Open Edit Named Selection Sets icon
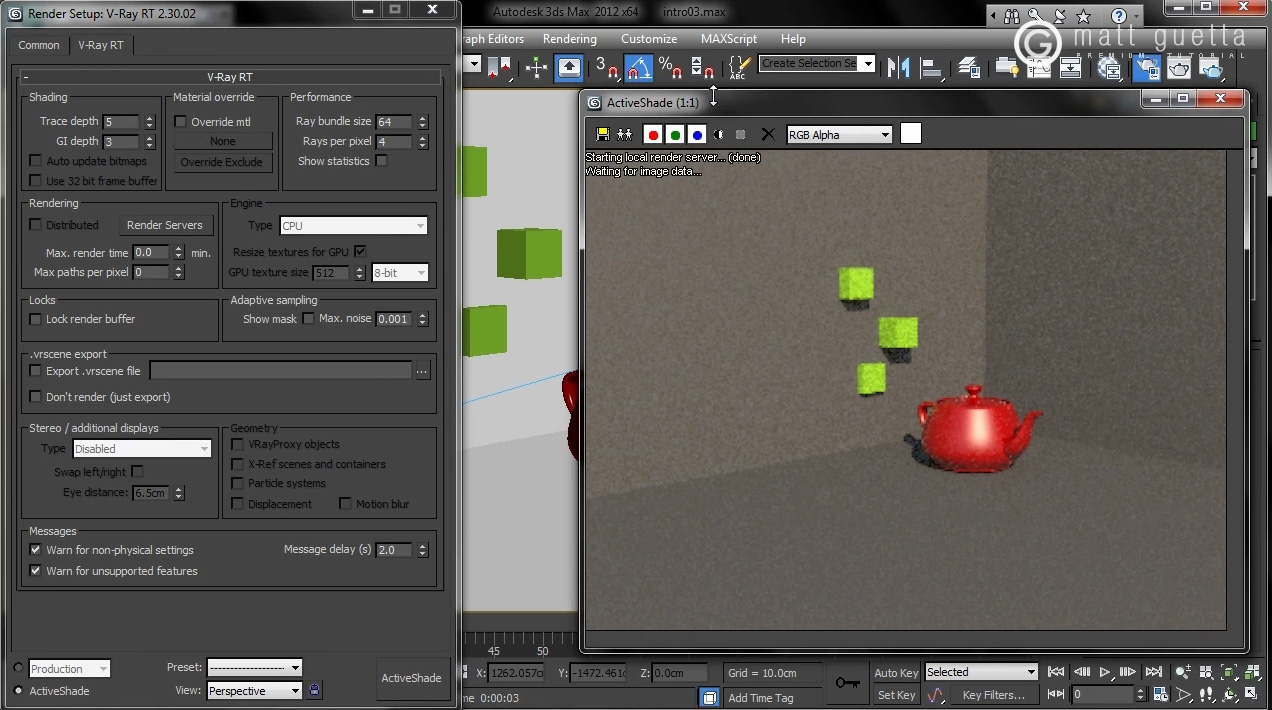This screenshot has width=1272, height=710. (x=739, y=67)
